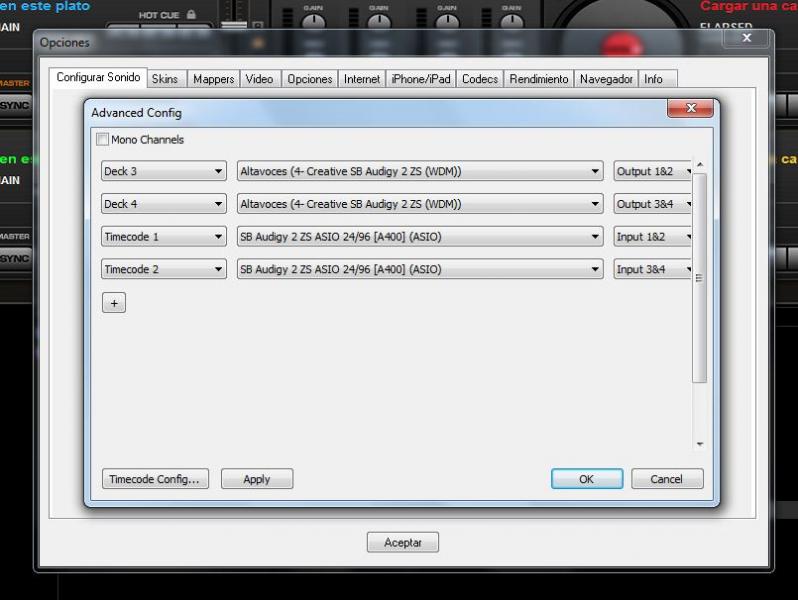This screenshot has width=798, height=600.
Task: Switch to the Mappers tab
Action: (214, 79)
